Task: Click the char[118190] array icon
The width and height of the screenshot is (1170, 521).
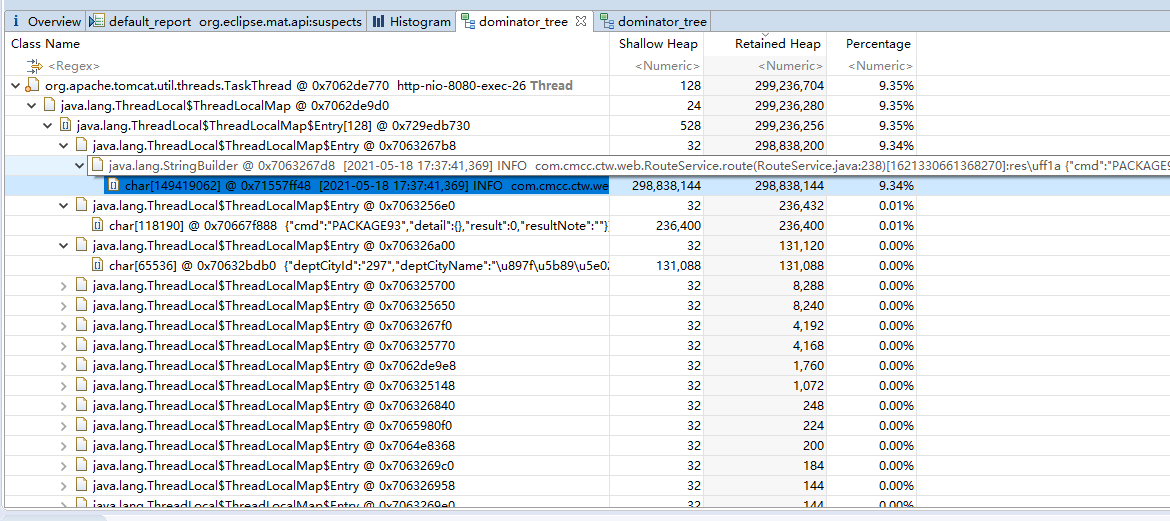Action: point(98,225)
